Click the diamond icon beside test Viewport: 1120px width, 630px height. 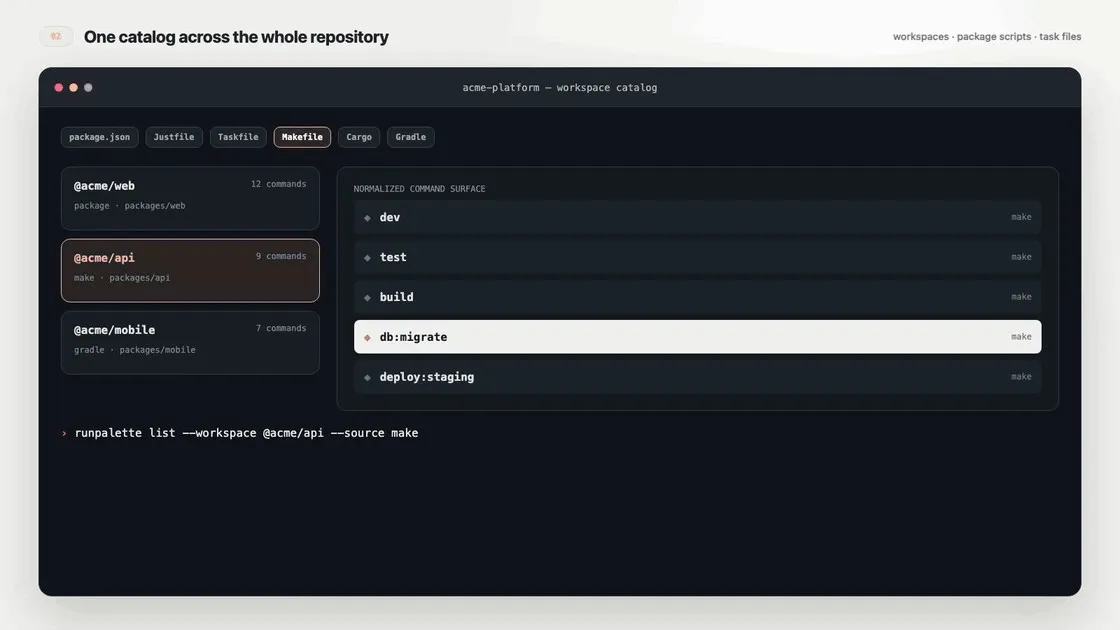tap(367, 258)
